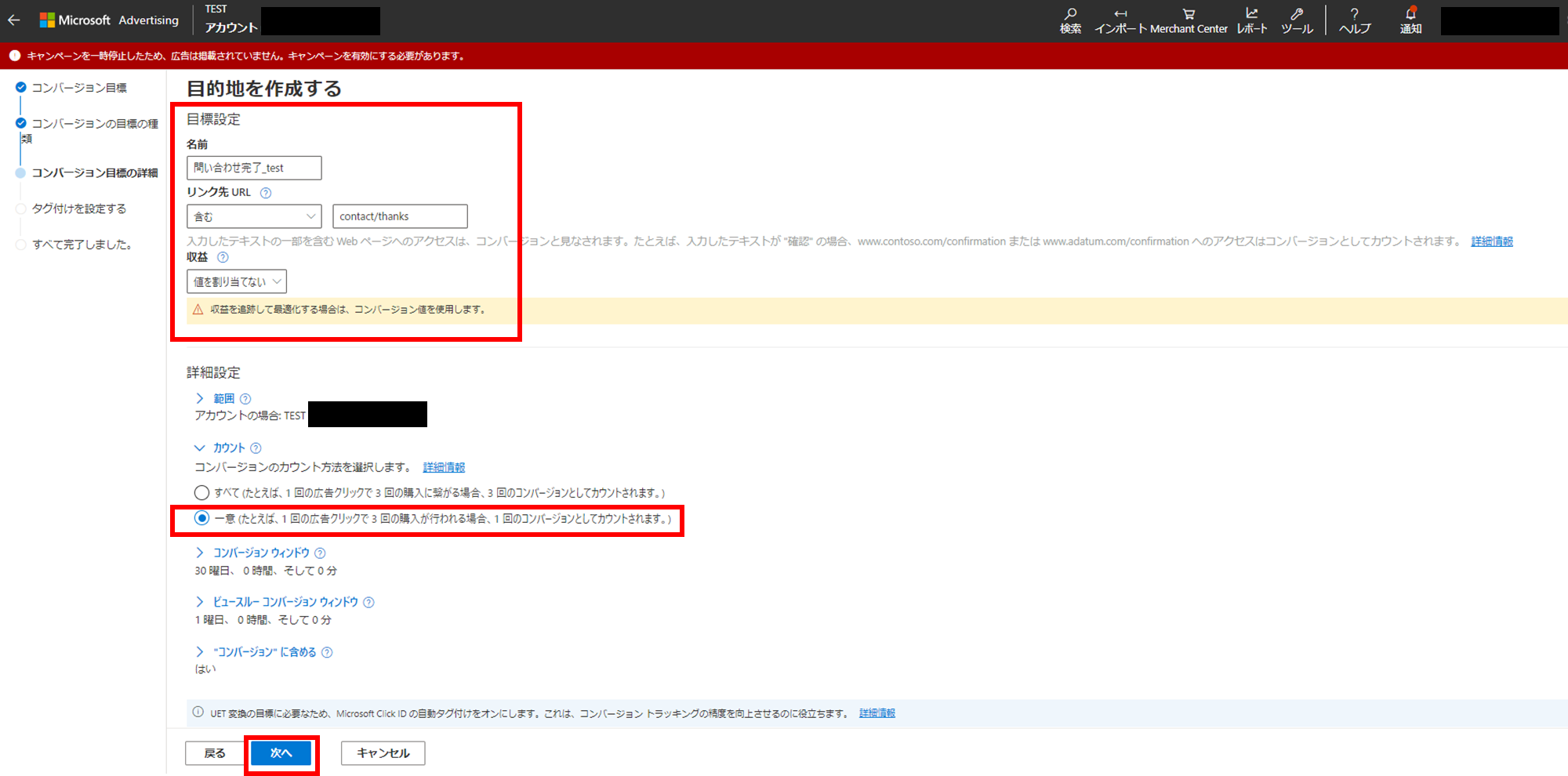Click the info icon in the UET notice
The width and height of the screenshot is (1568, 776).
pyautogui.click(x=198, y=713)
